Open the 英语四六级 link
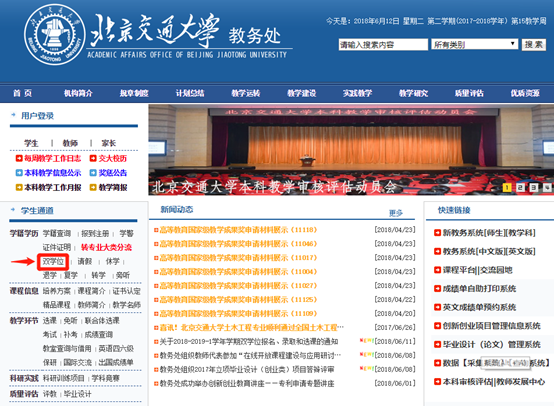The width and height of the screenshot is (554, 406). click(116, 348)
